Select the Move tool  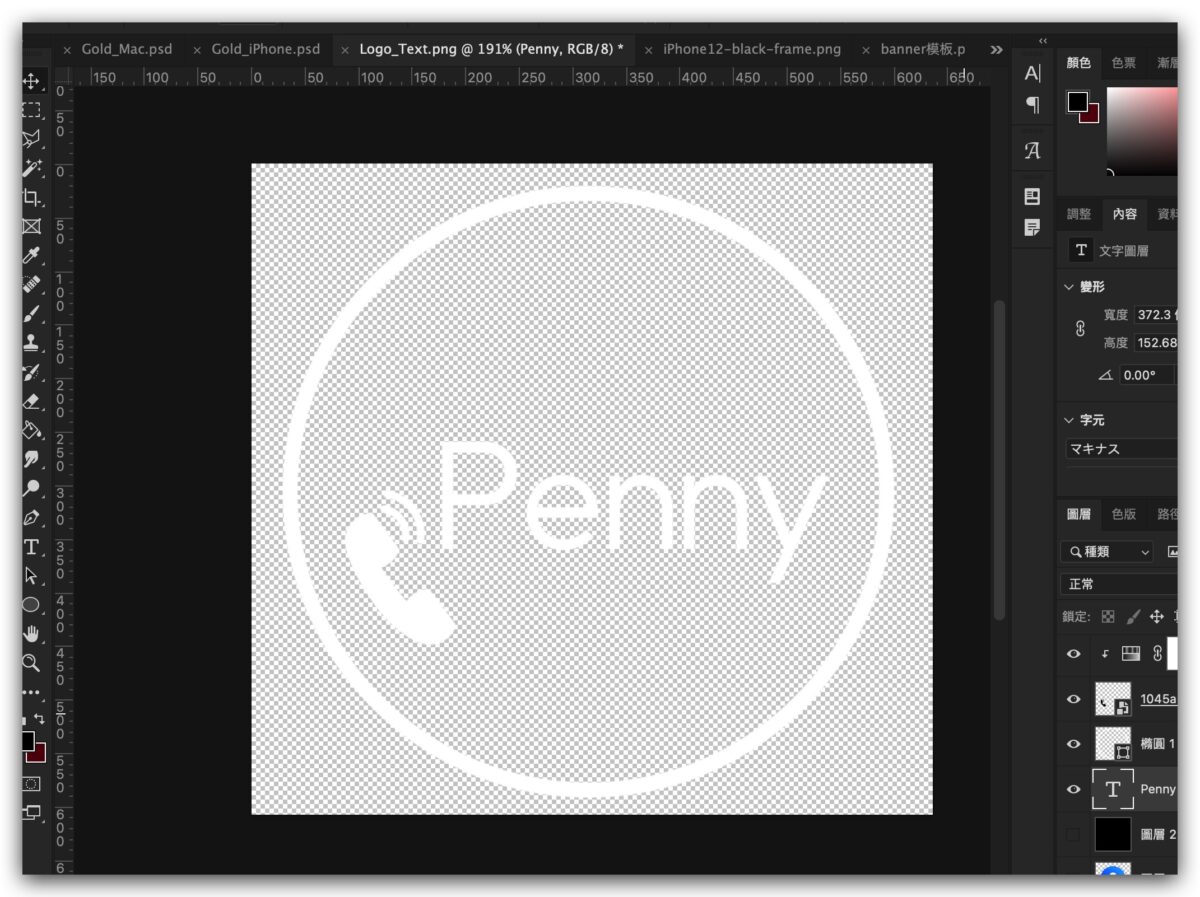(x=31, y=81)
